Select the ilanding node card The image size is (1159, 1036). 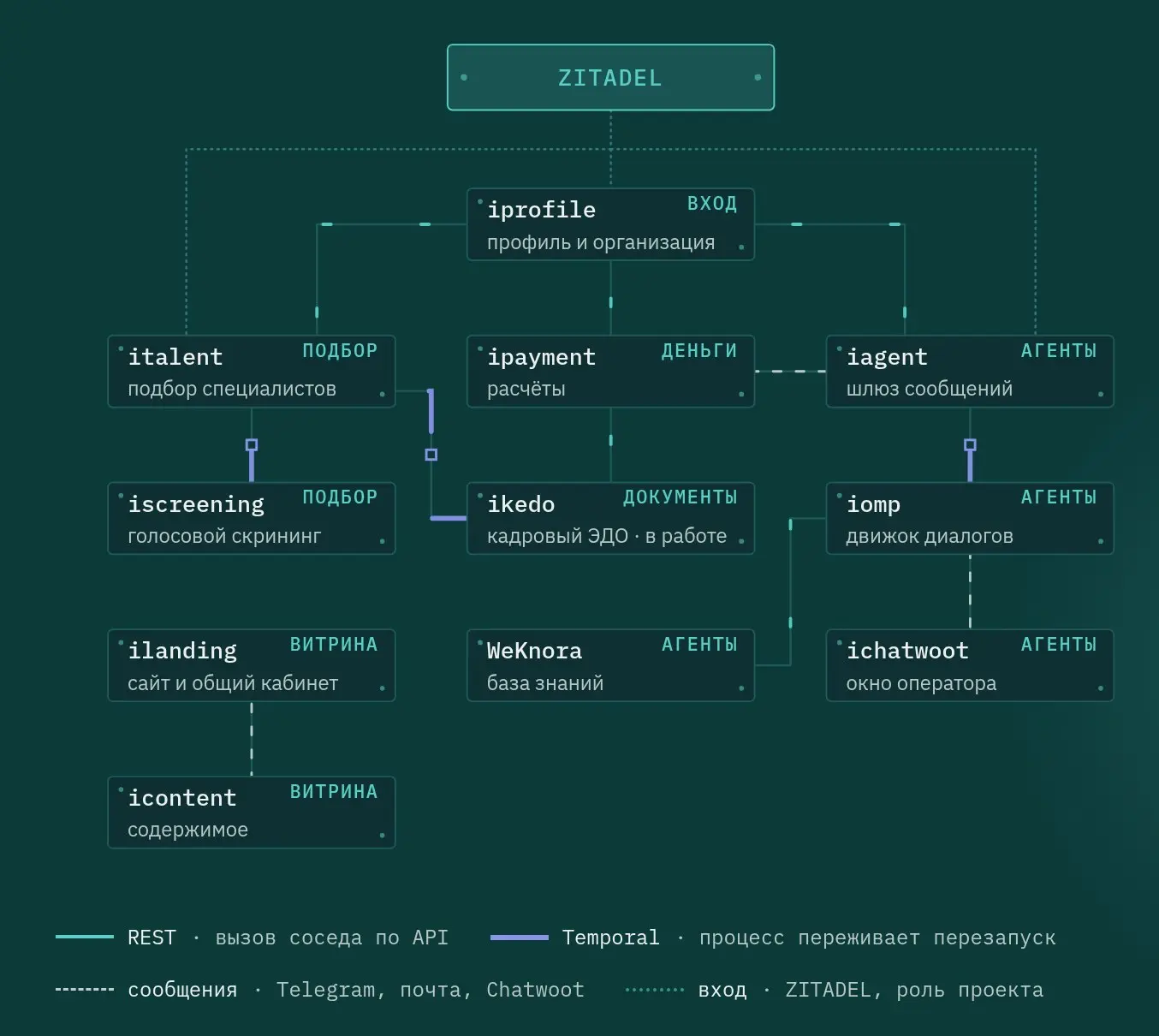(252, 665)
